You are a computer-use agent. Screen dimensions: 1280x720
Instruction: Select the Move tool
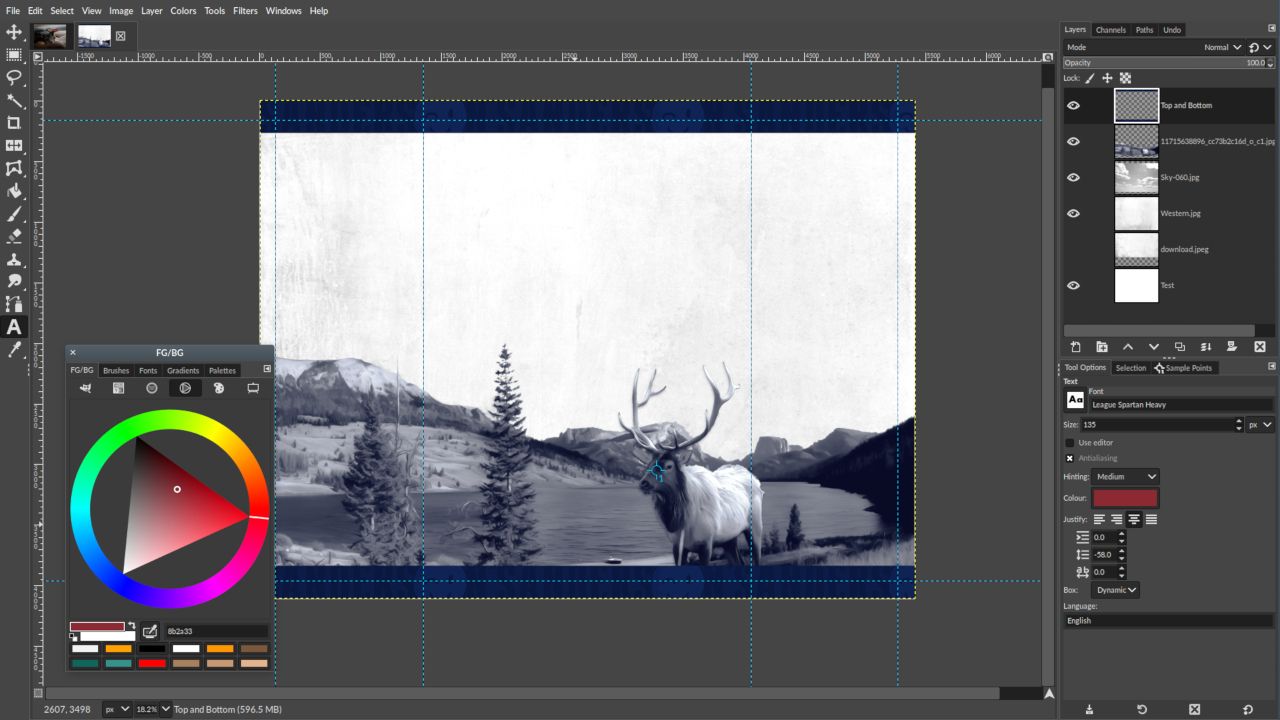[x=14, y=32]
